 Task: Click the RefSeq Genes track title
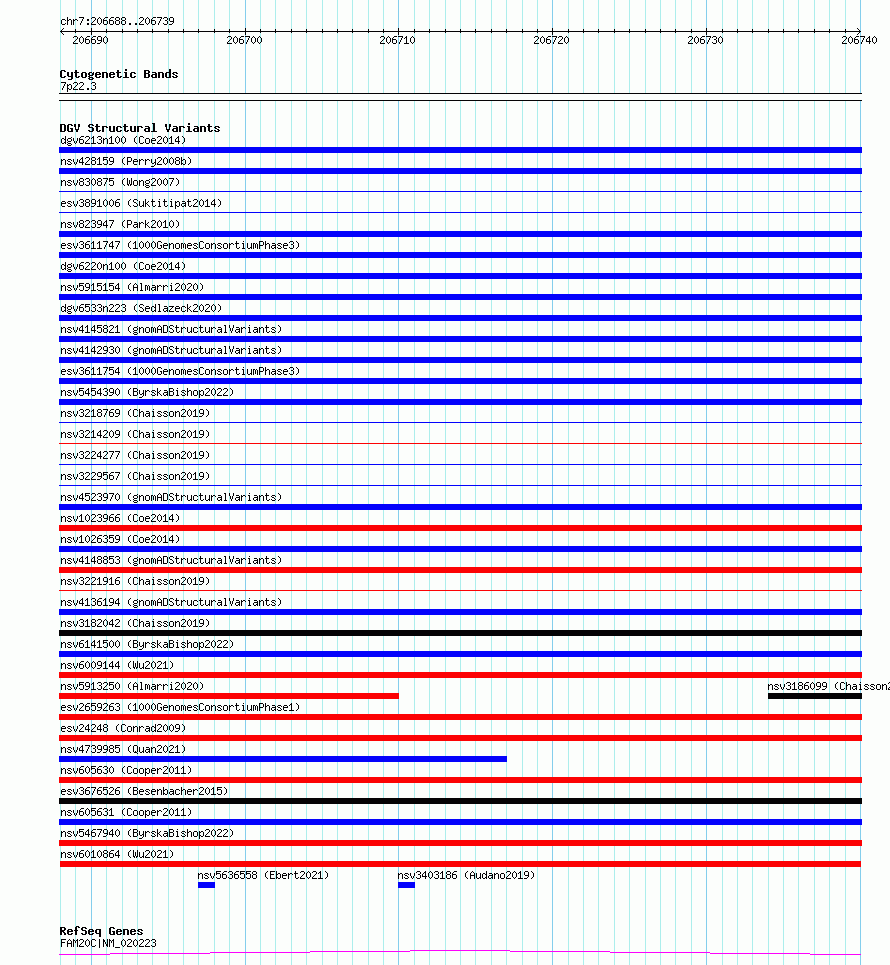click(x=101, y=931)
